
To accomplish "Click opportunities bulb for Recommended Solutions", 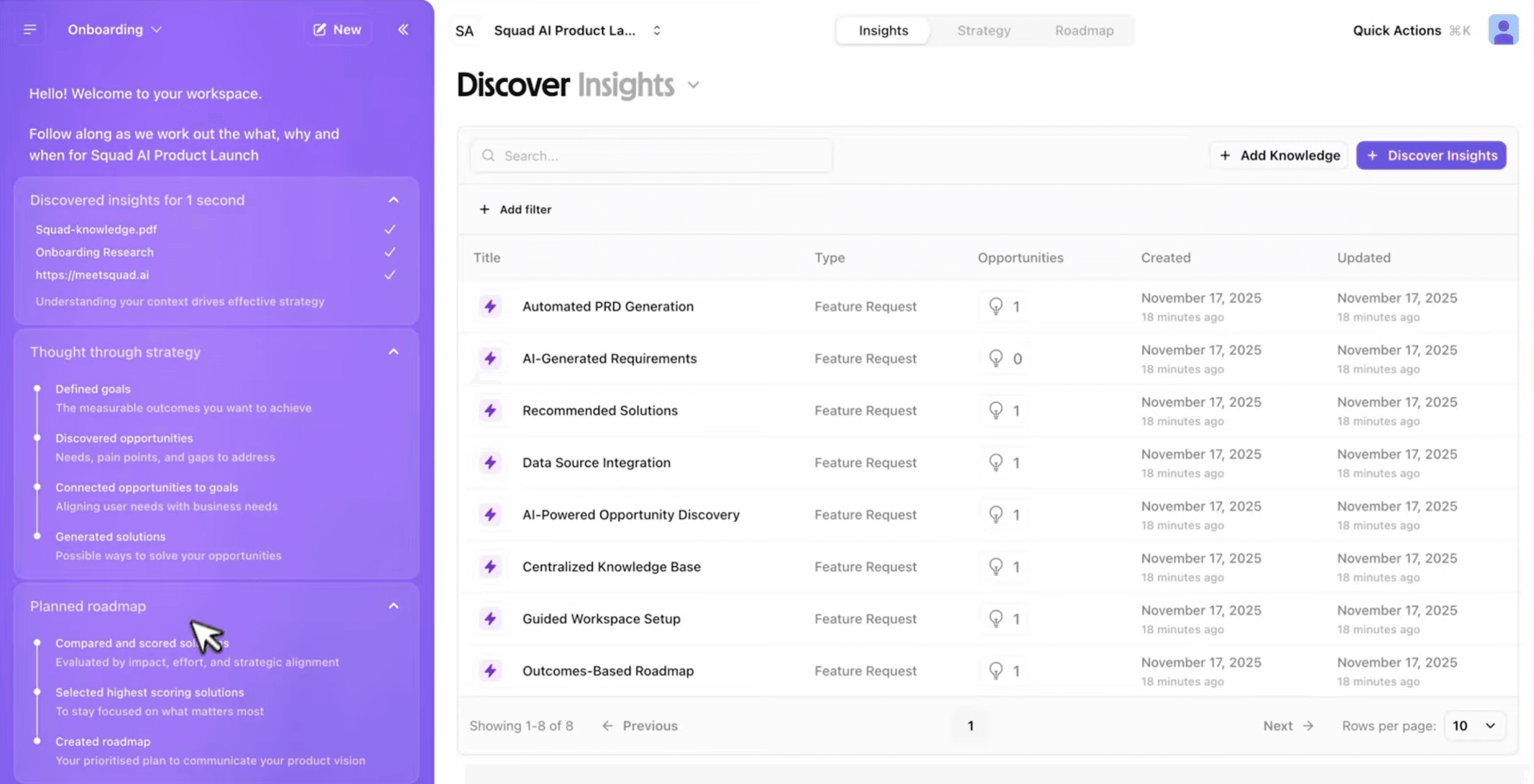I will pyautogui.click(x=995, y=411).
